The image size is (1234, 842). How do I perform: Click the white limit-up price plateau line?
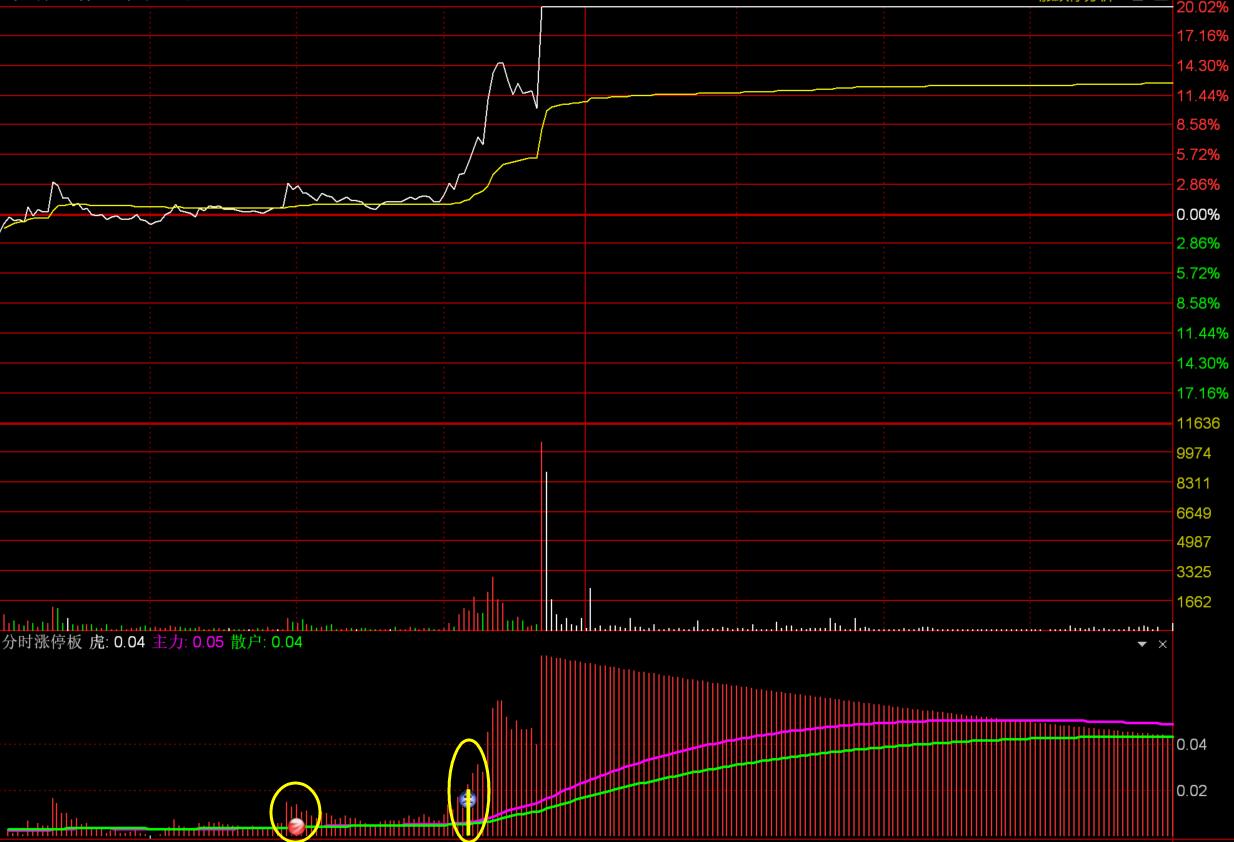(800, 7)
